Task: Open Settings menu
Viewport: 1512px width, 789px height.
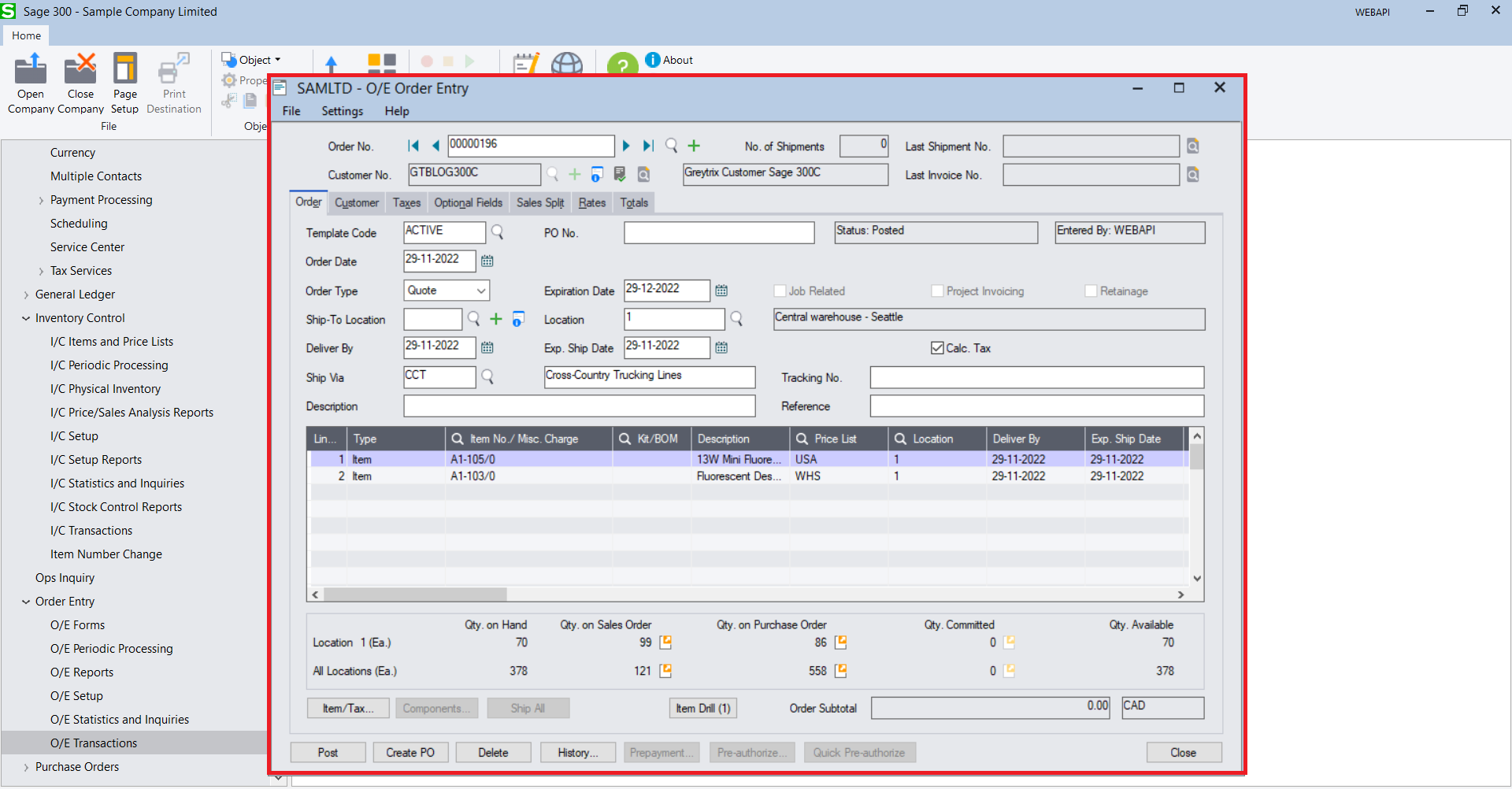Action: click(342, 111)
